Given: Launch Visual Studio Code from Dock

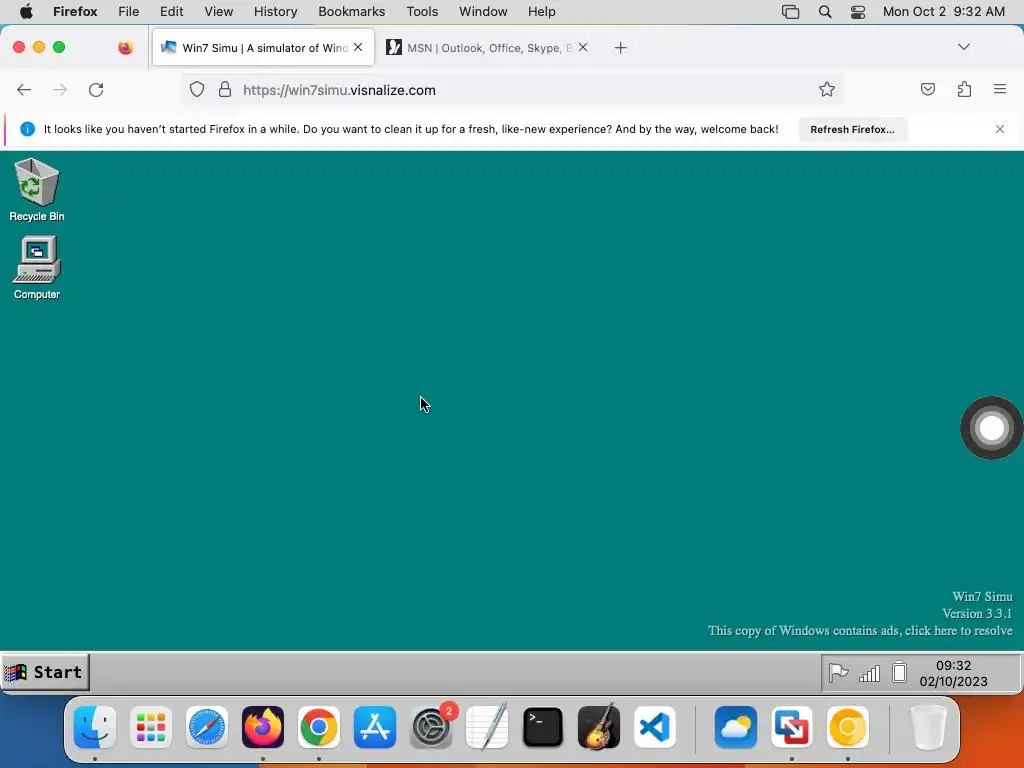Looking at the screenshot, I should click(x=654, y=726).
